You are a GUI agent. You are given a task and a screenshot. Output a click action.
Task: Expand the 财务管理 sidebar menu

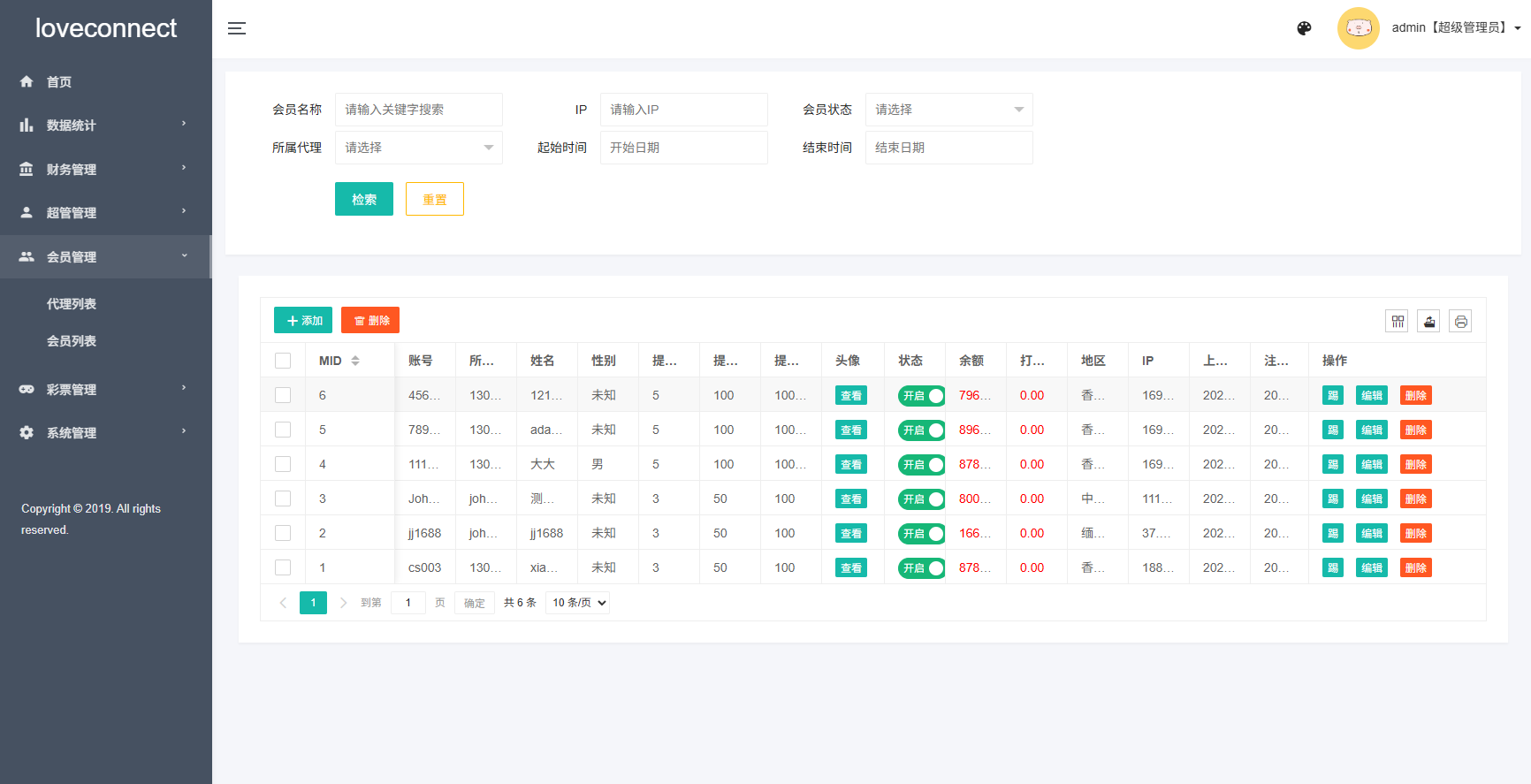(104, 169)
